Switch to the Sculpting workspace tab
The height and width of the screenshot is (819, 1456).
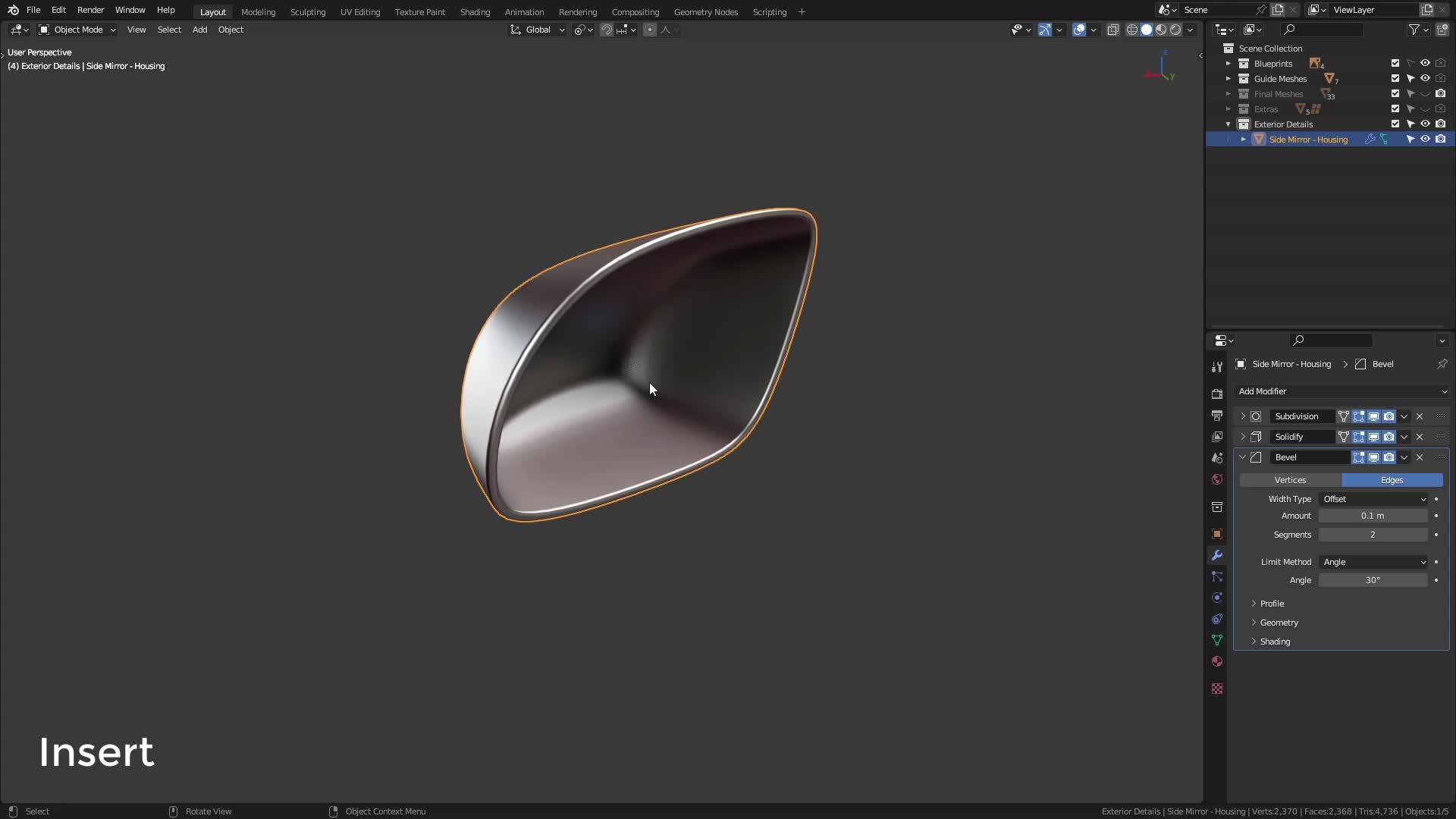[307, 12]
